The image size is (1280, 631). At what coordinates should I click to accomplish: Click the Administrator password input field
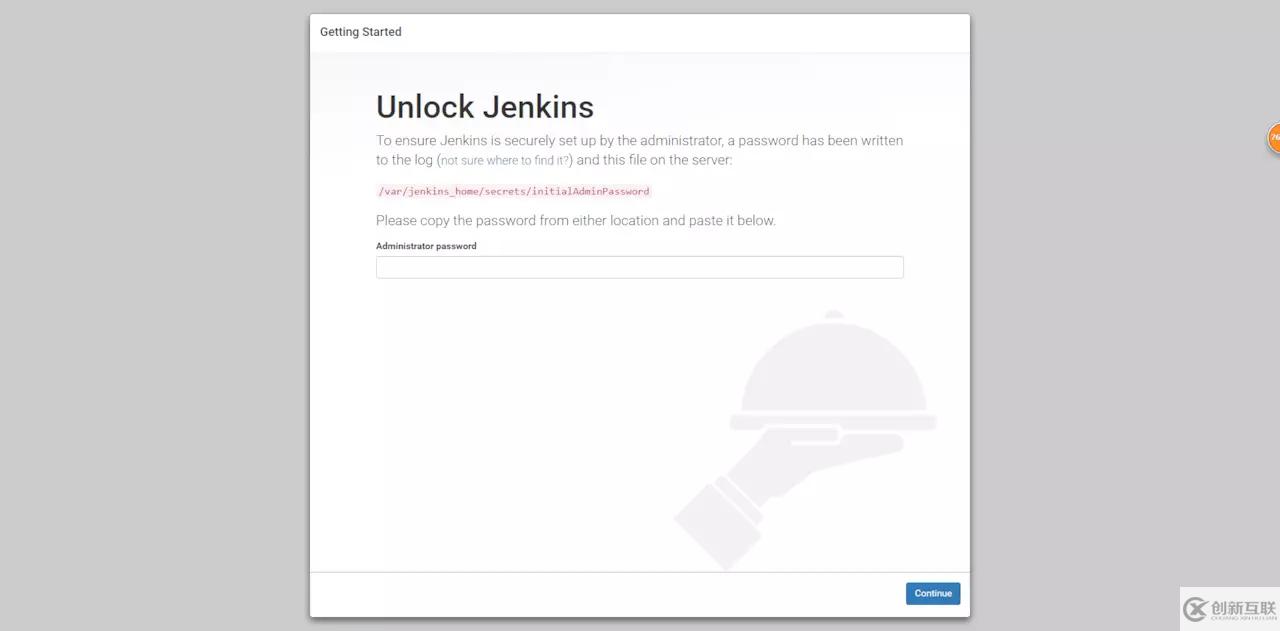pos(639,267)
